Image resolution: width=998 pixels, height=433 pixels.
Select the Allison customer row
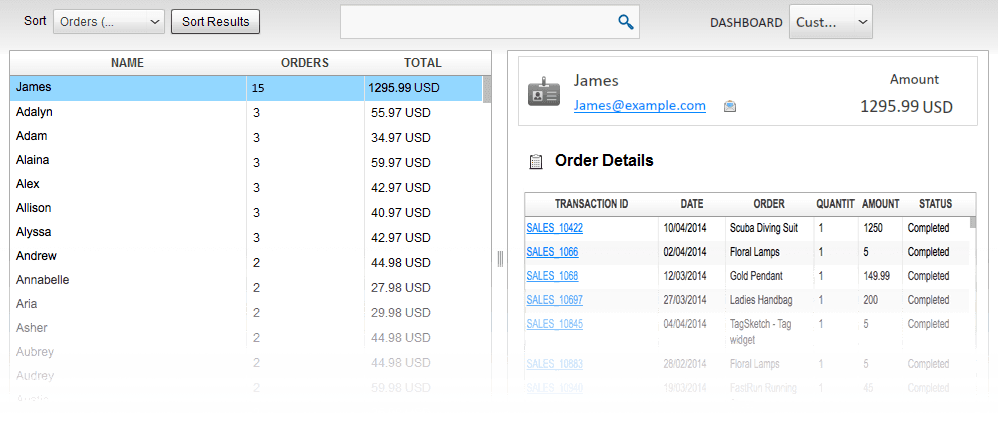pos(246,208)
